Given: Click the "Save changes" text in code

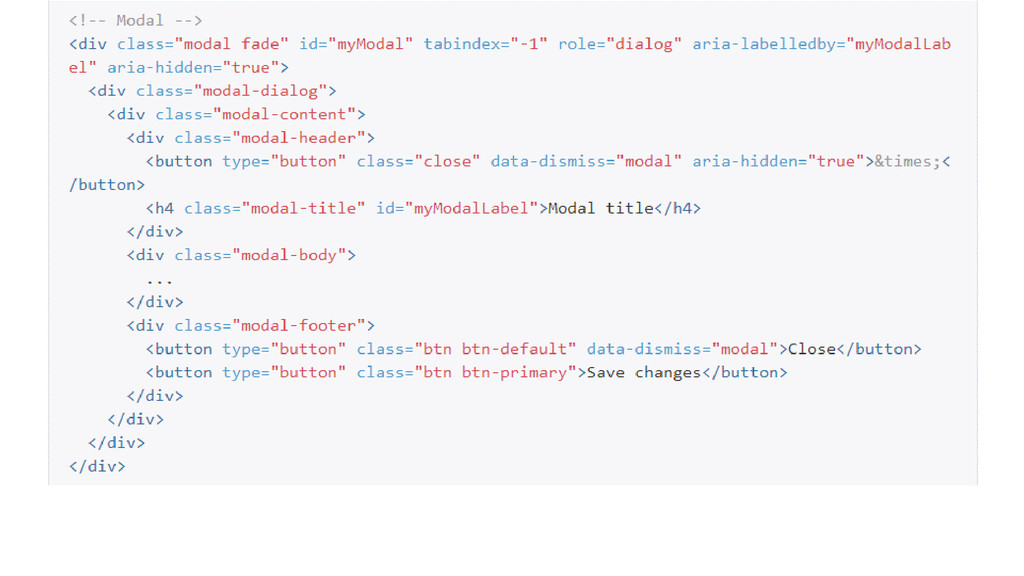Looking at the screenshot, I should [x=644, y=373].
